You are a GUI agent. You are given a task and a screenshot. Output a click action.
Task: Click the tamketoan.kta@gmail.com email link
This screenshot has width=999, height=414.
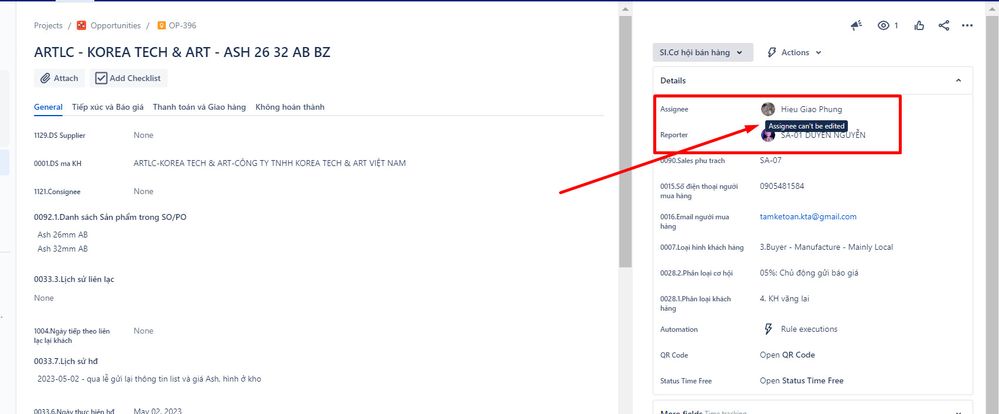pos(808,216)
